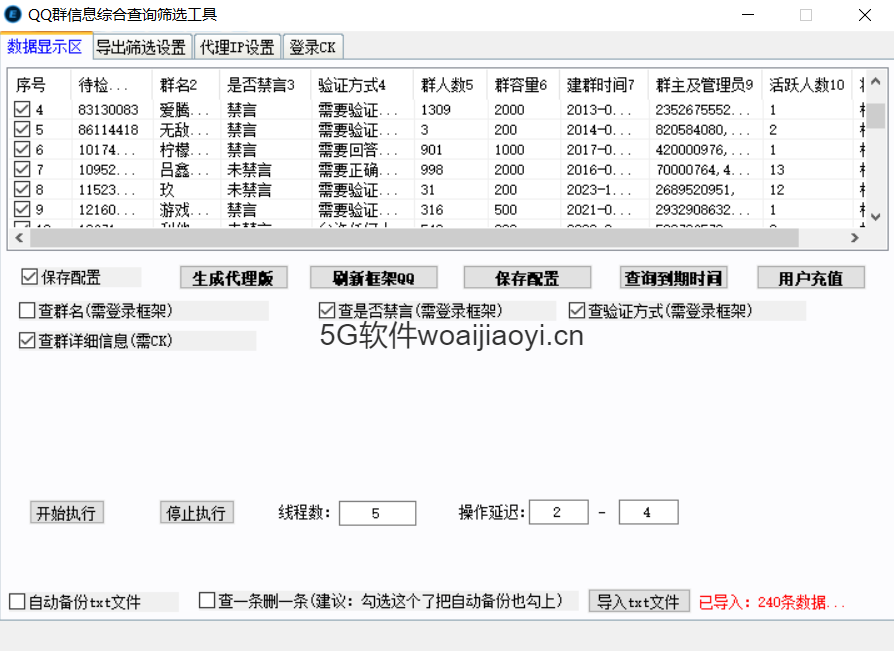Viewport: 894px width, 651px height.
Task: Click 导入txt文件 button
Action: pyautogui.click(x=639, y=601)
